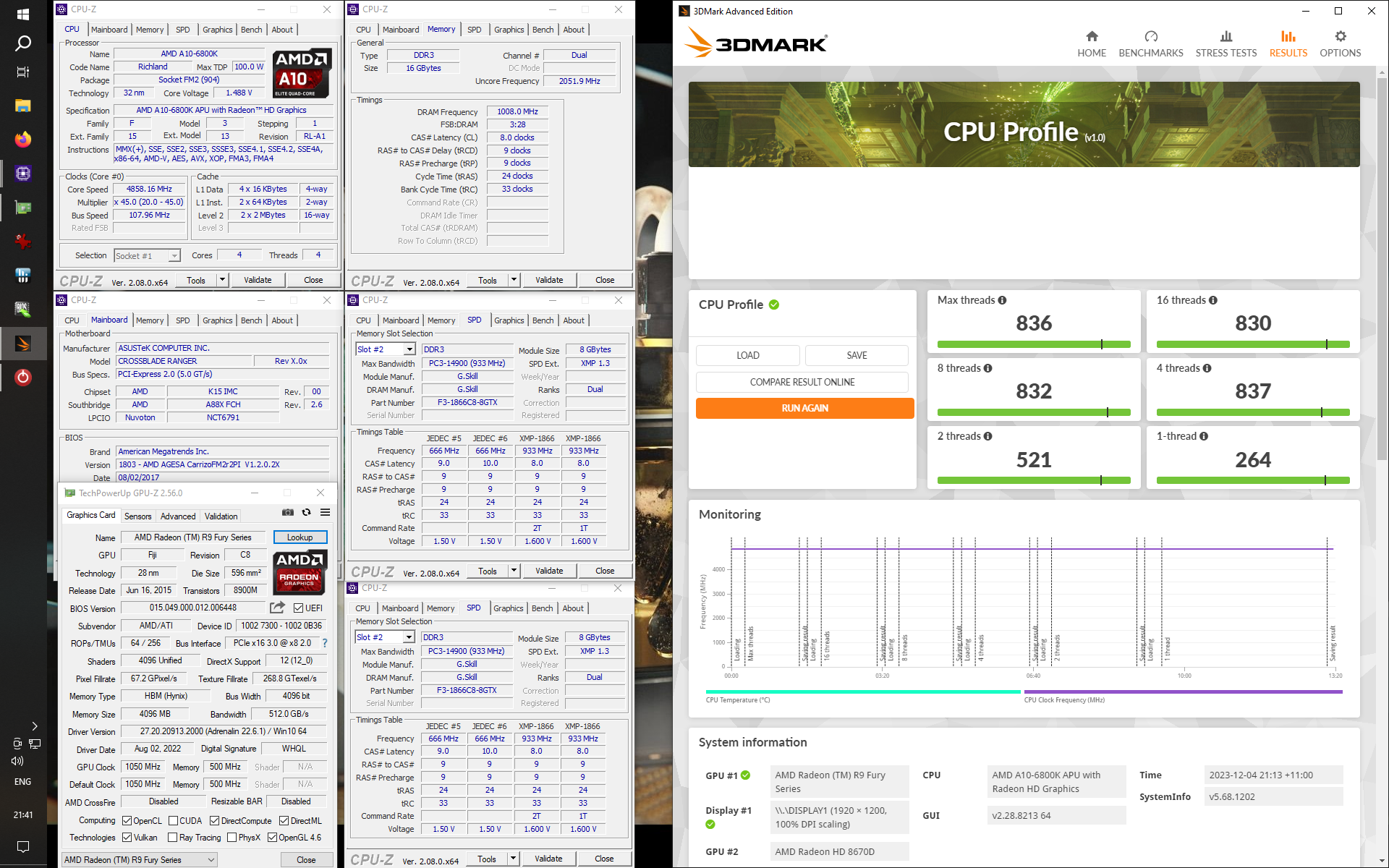Click RUN AGAIN in 3DMark
1389x868 pixels.
pyautogui.click(x=804, y=408)
